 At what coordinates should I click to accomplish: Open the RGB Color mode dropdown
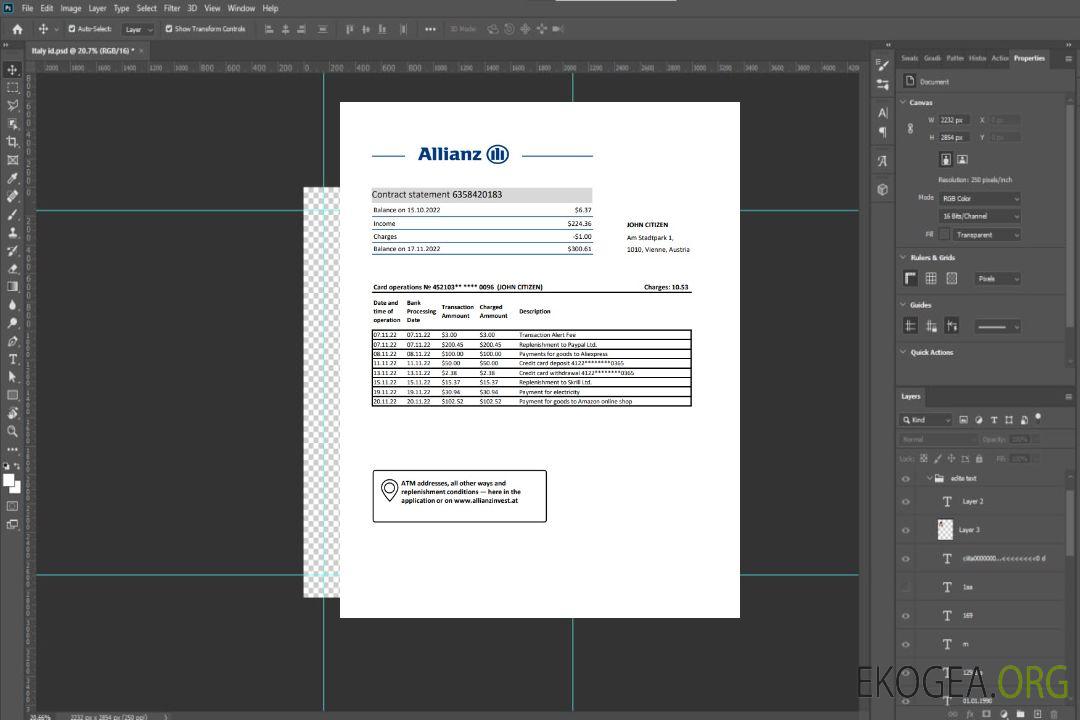pos(979,198)
